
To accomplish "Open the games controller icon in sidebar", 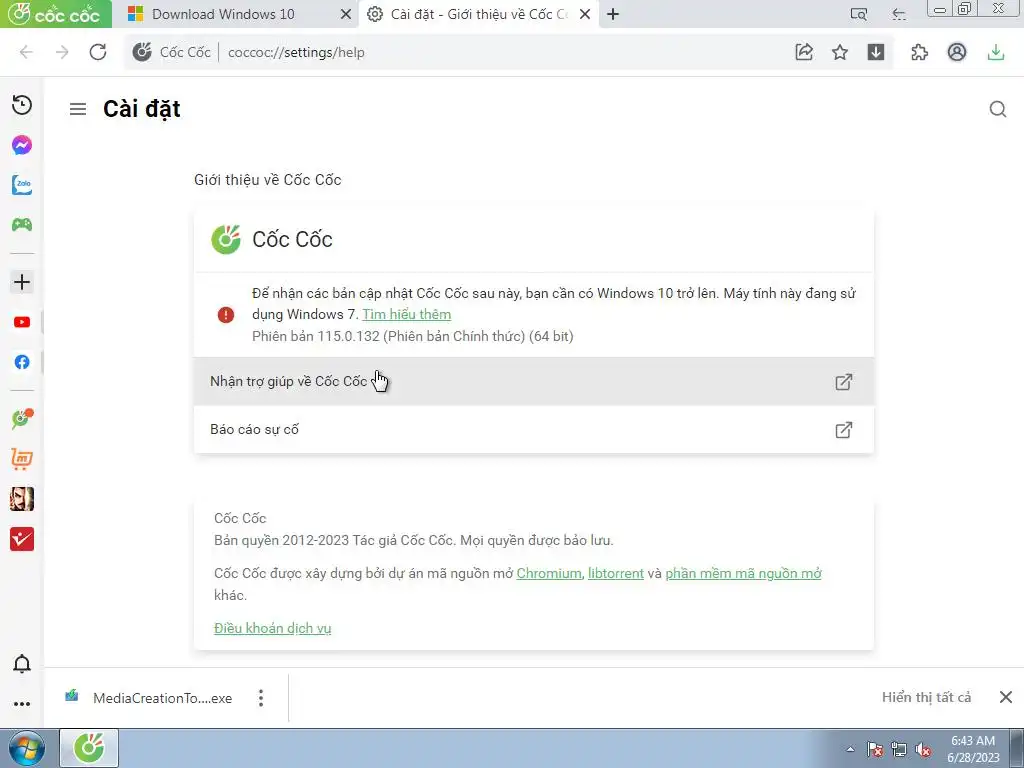I will 22,225.
